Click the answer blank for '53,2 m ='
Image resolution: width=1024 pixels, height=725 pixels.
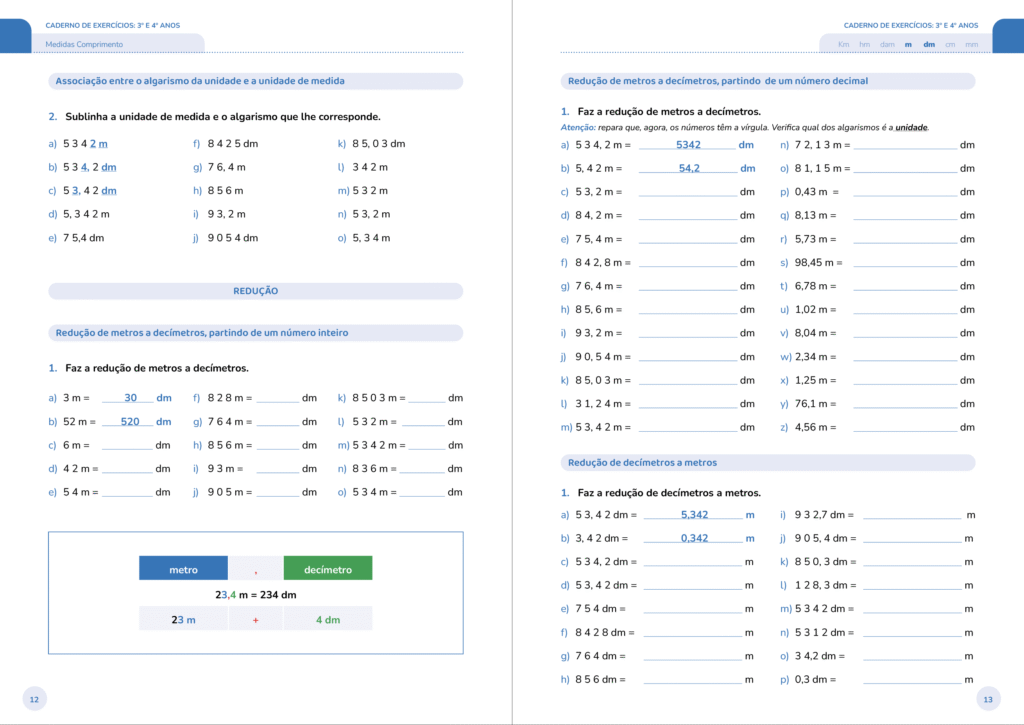[687, 192]
